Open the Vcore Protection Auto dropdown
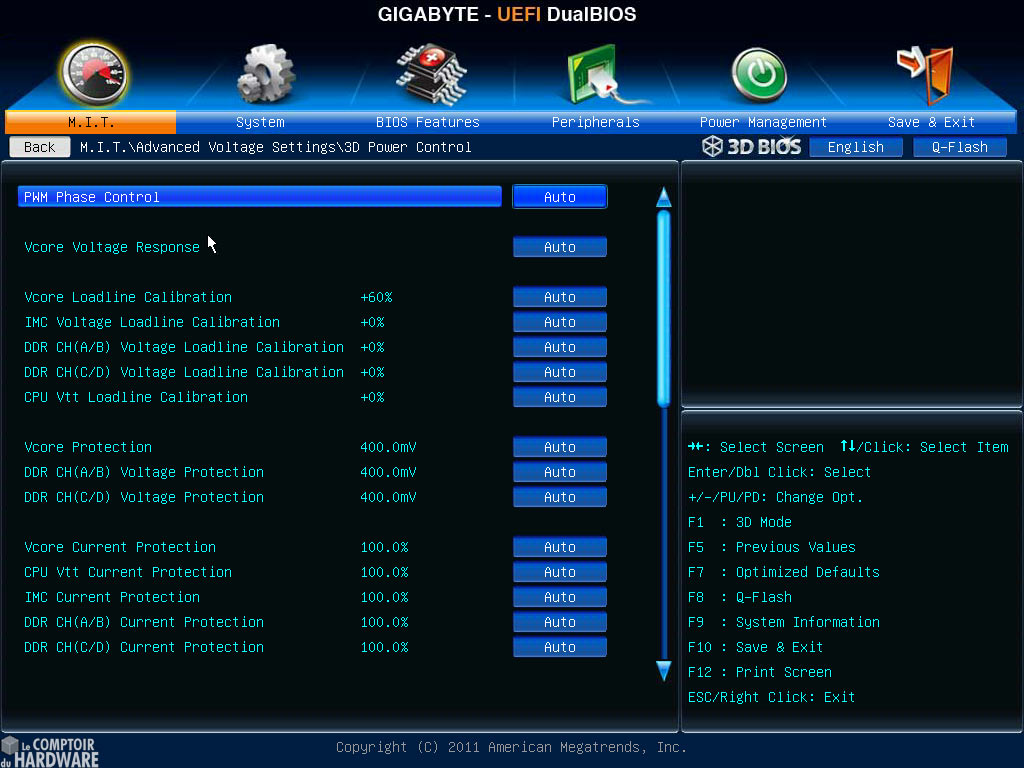 coord(559,446)
